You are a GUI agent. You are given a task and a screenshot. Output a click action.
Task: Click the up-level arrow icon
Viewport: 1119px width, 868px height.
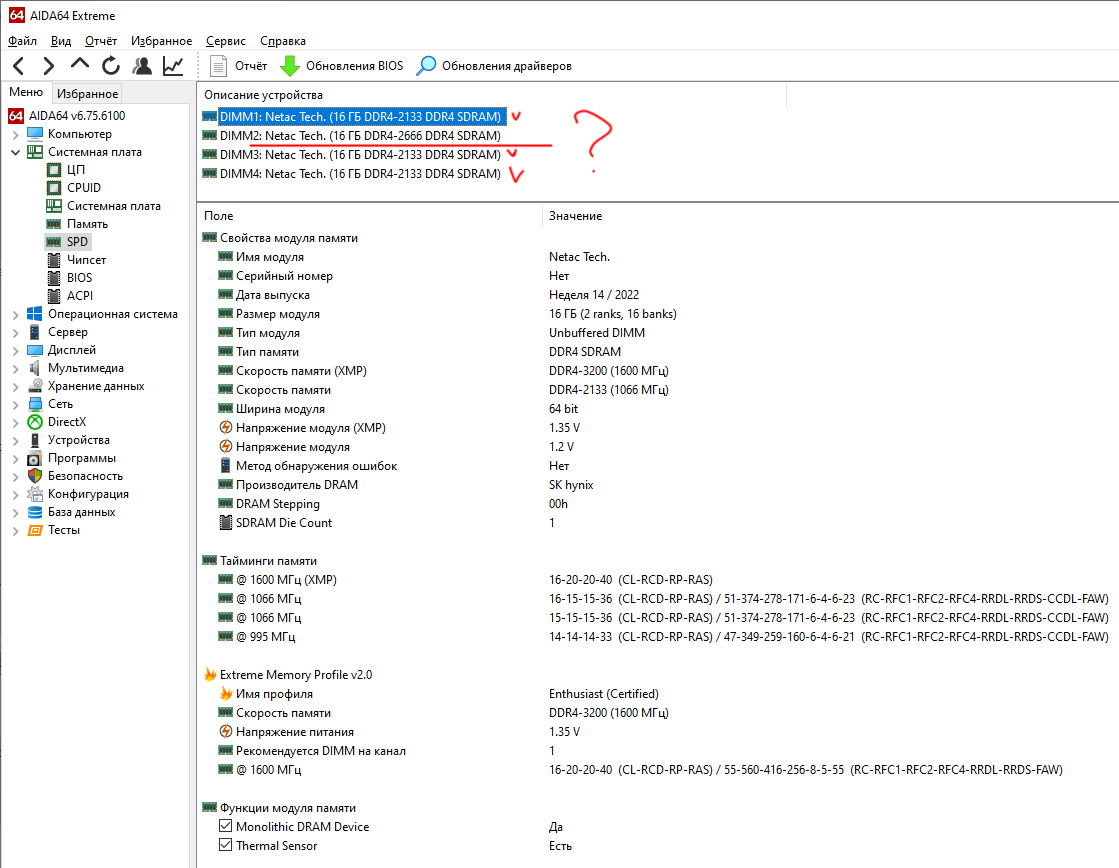pyautogui.click(x=80, y=64)
